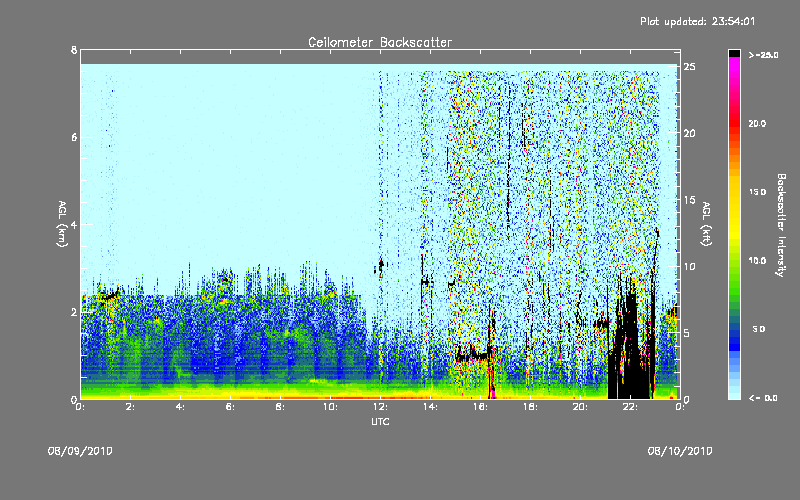The height and width of the screenshot is (500, 800).
Task: Click the '20:' hour tick on time axis
Action: pyautogui.click(x=581, y=407)
